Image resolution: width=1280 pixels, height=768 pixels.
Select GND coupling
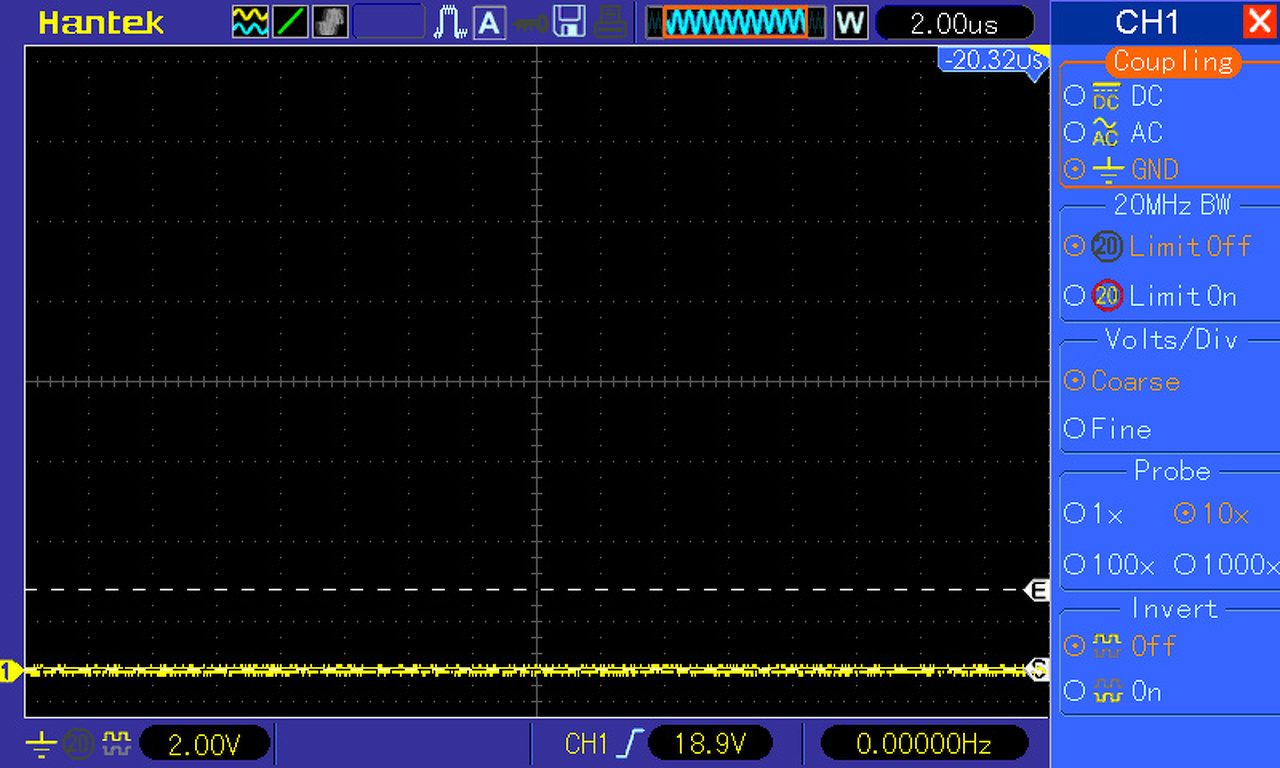(1121, 169)
